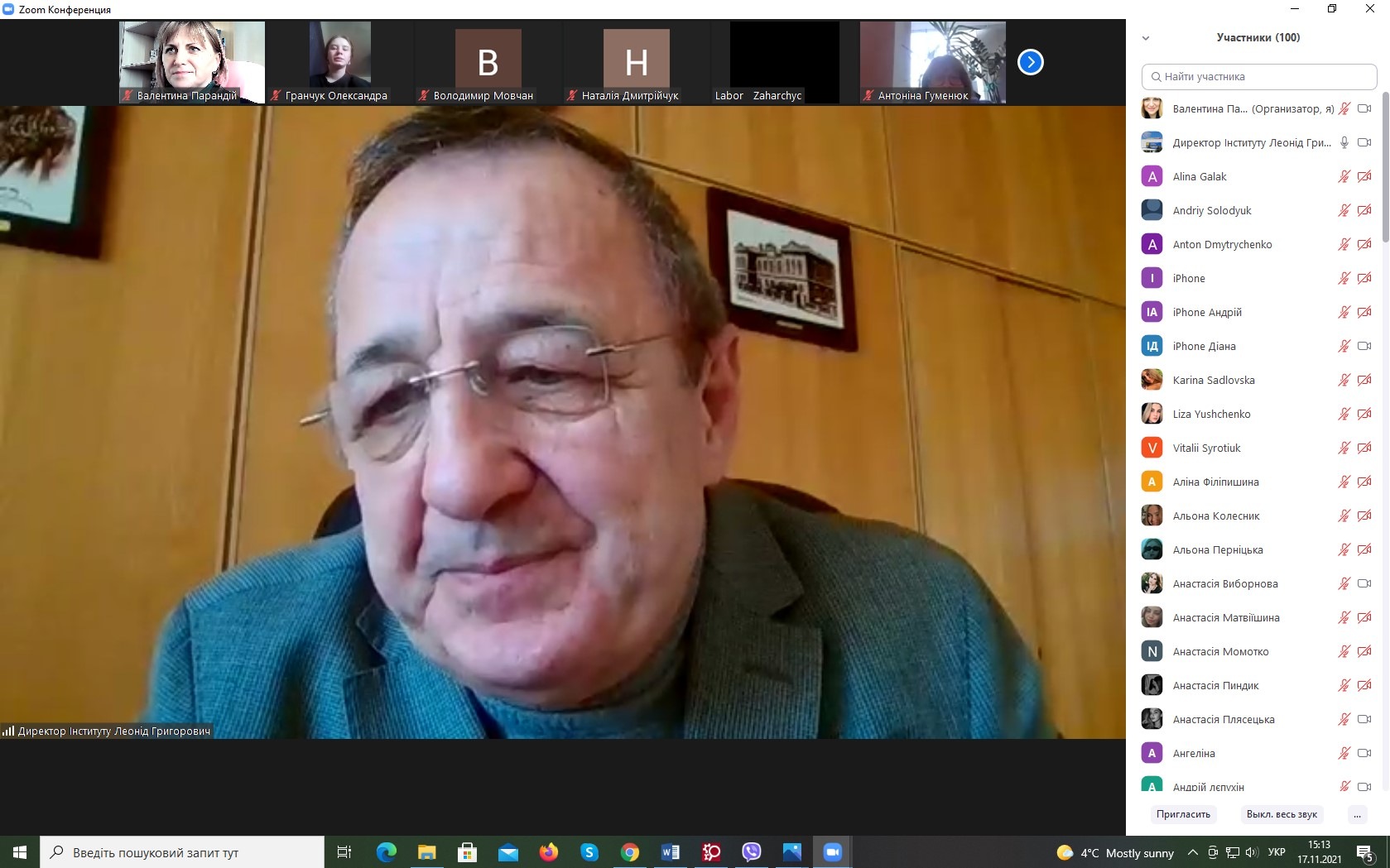Show next page of video thumbnails
The width and height of the screenshot is (1390, 868).
pyautogui.click(x=1030, y=62)
